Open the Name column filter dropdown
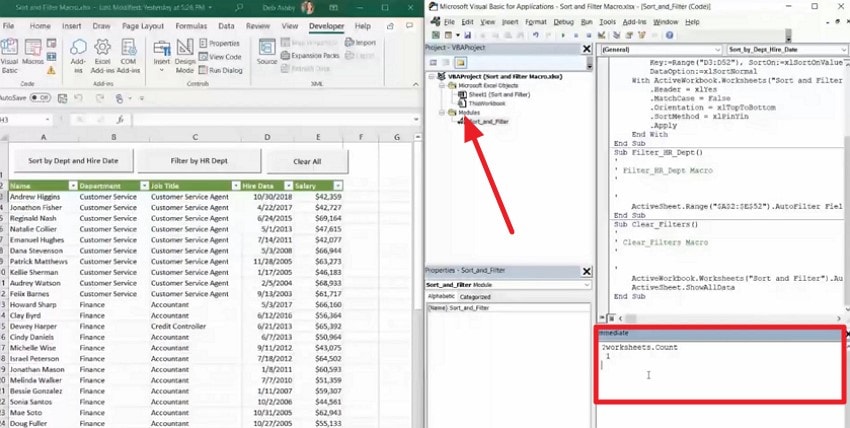850x428 pixels. 73,186
